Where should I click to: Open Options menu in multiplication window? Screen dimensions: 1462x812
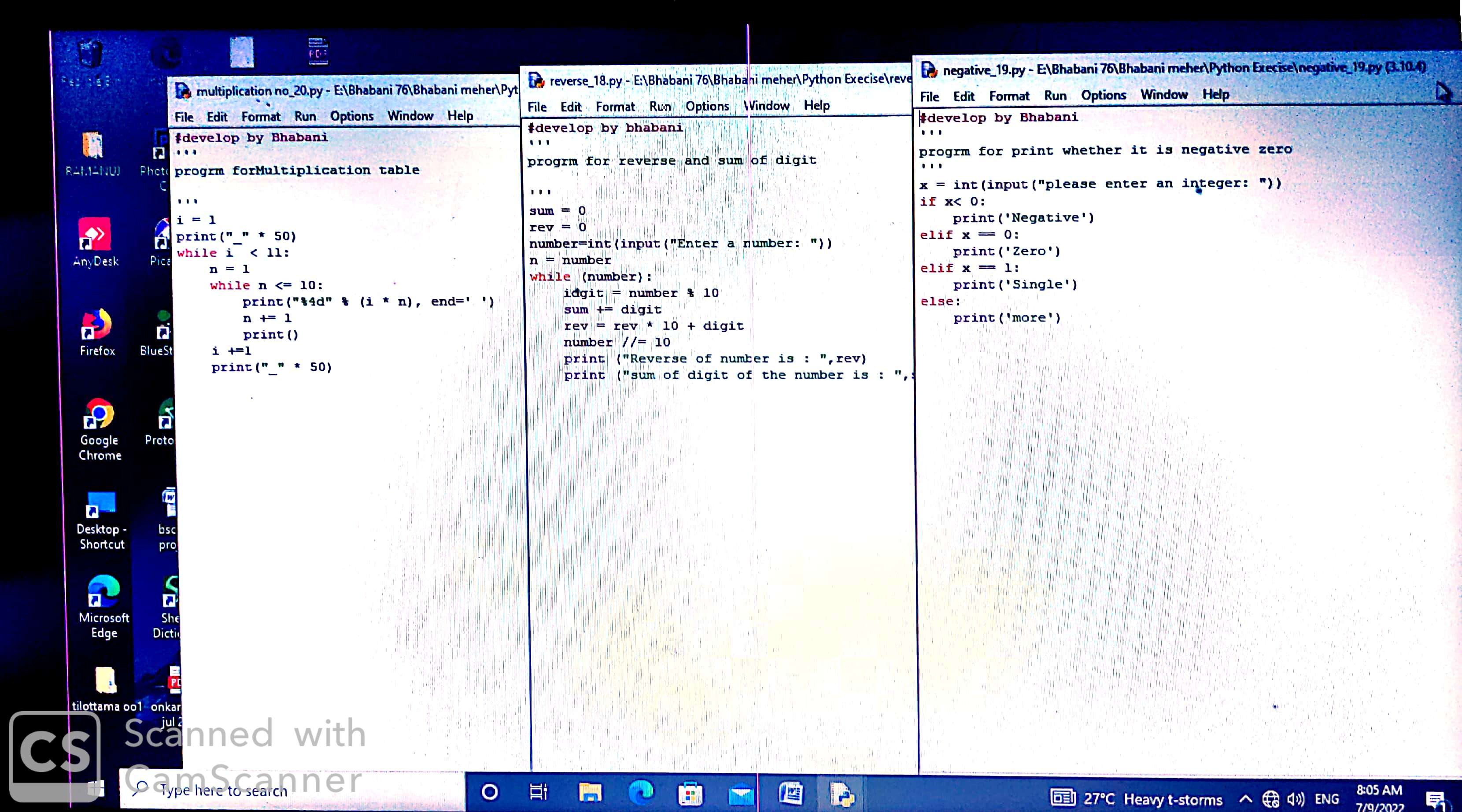click(351, 116)
